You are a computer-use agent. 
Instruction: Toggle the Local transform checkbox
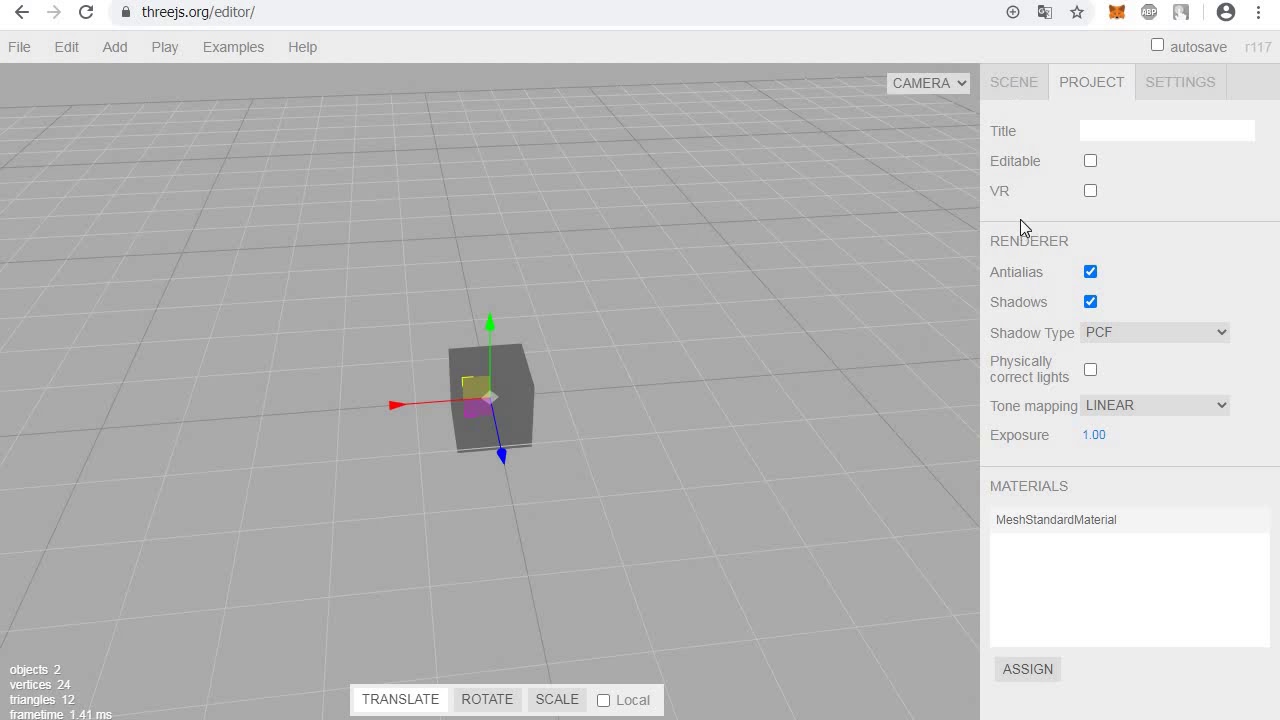click(603, 700)
